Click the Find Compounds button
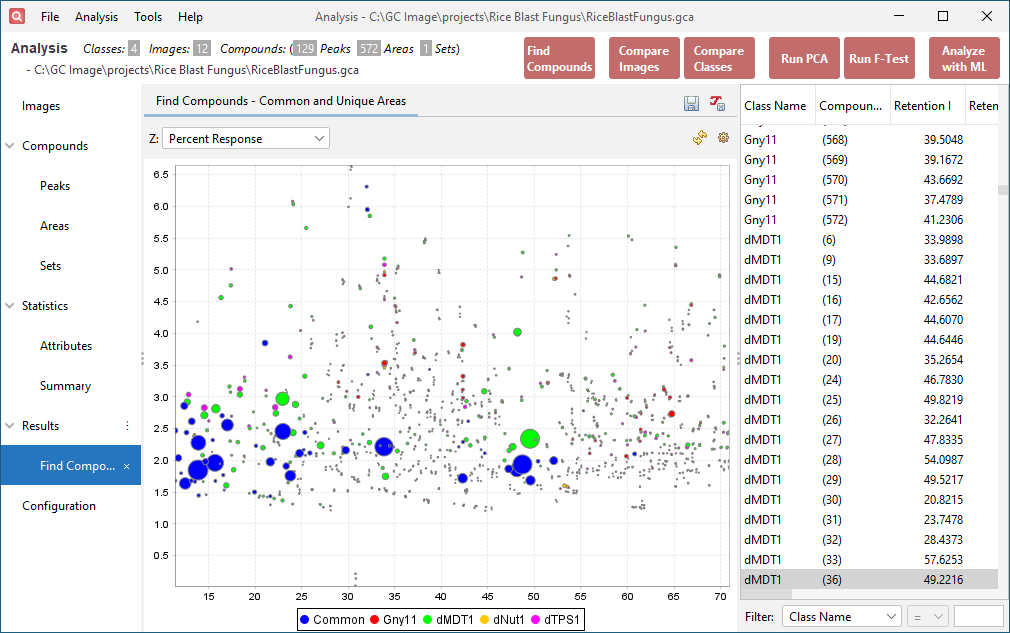The width and height of the screenshot is (1010, 633). [559, 58]
